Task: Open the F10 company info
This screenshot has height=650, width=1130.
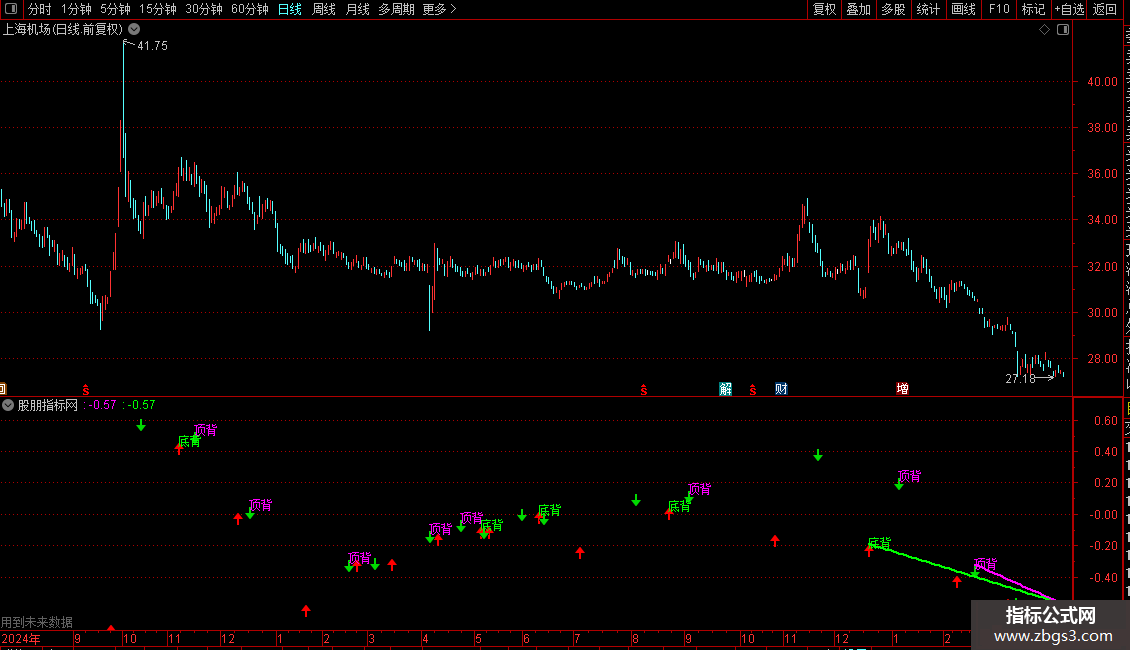Action: tap(999, 9)
